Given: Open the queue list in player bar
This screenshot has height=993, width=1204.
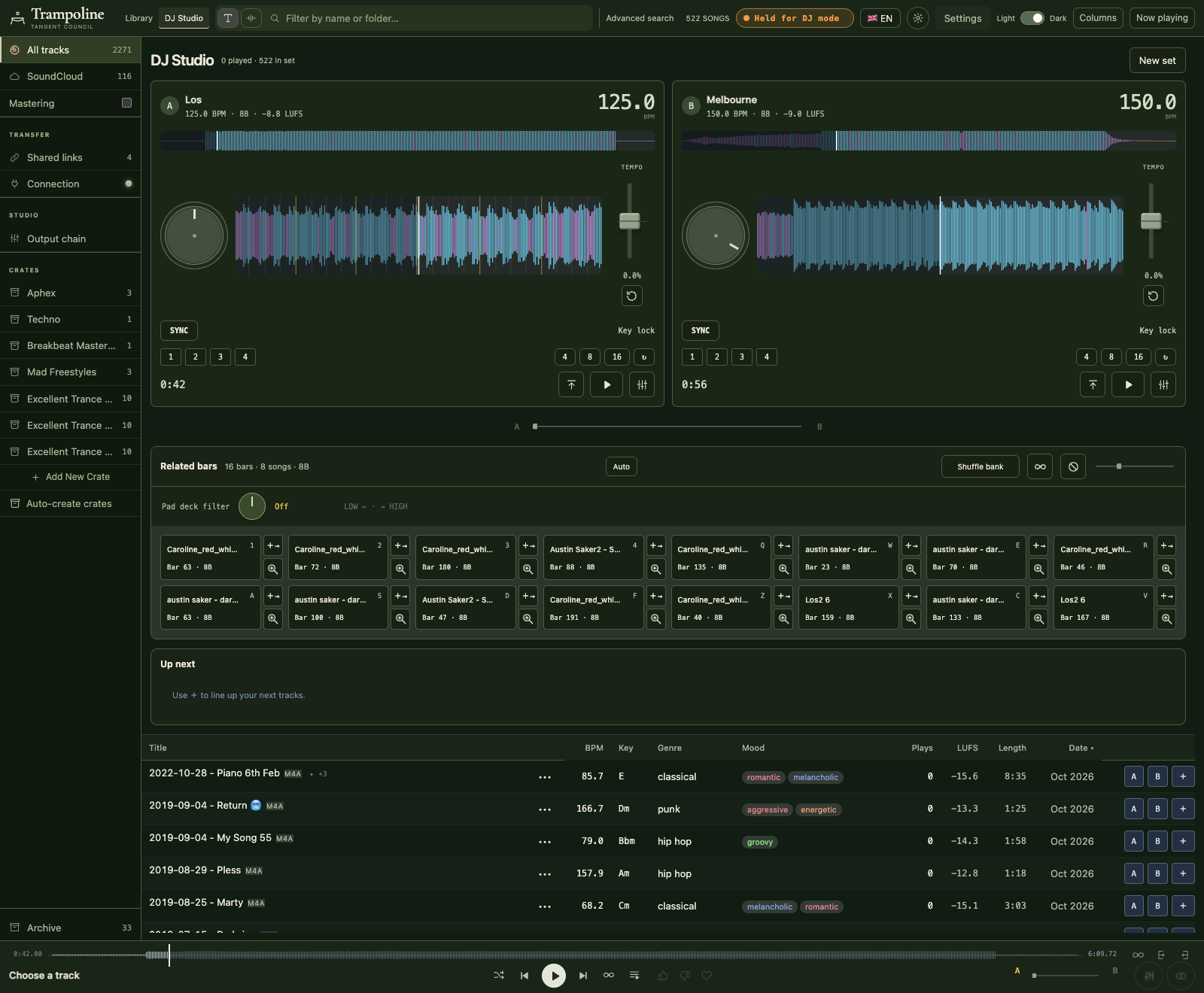Looking at the screenshot, I should pyautogui.click(x=634, y=975).
